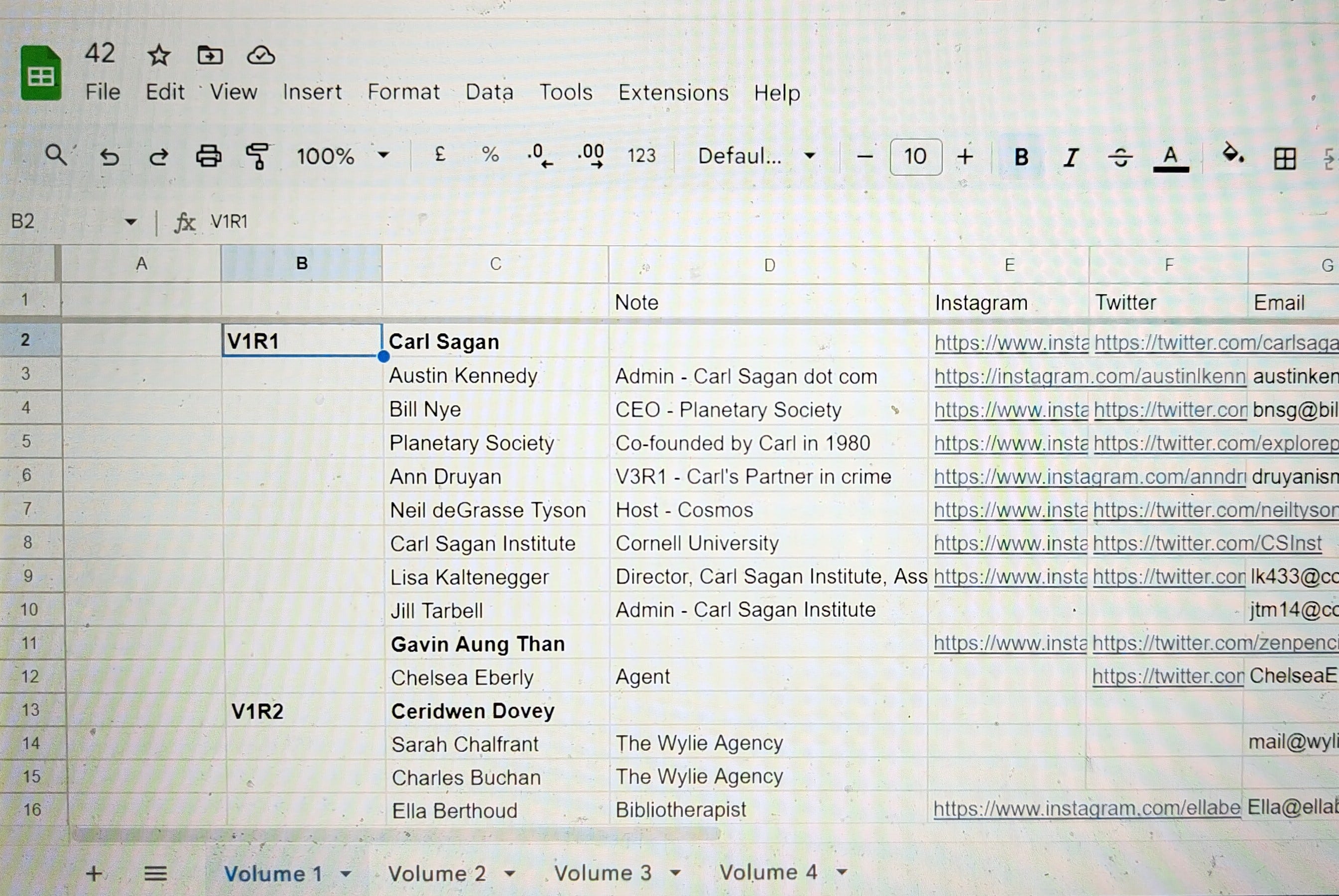This screenshot has height=896, width=1339.
Task: Switch to the Volume 3 tab
Action: click(603, 873)
